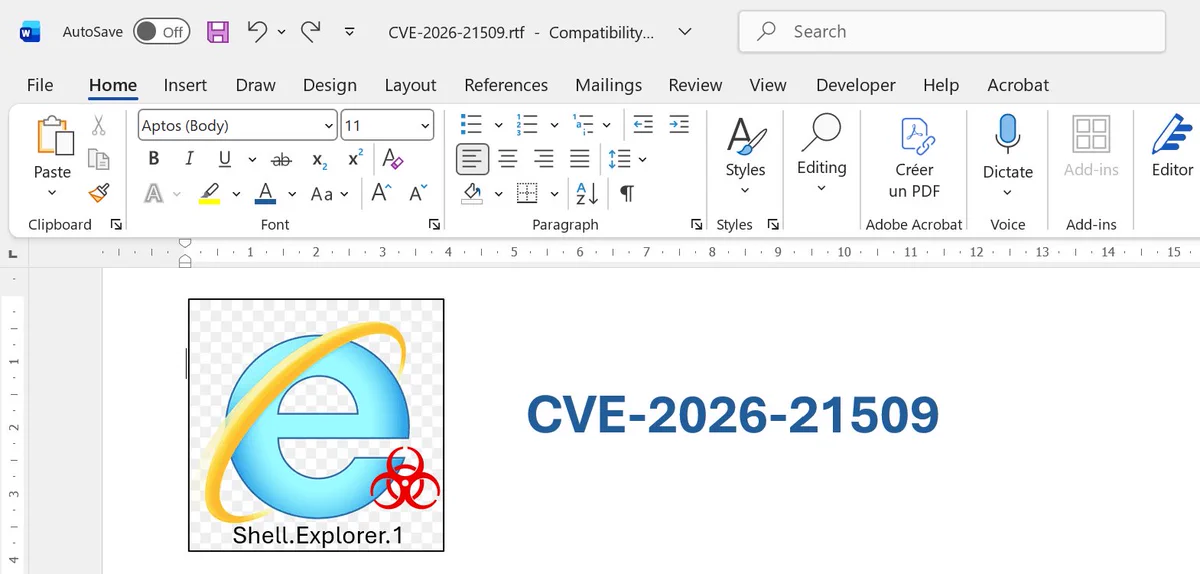Image resolution: width=1200 pixels, height=574 pixels.
Task: Toggle Justify alignment
Action: (x=580, y=159)
